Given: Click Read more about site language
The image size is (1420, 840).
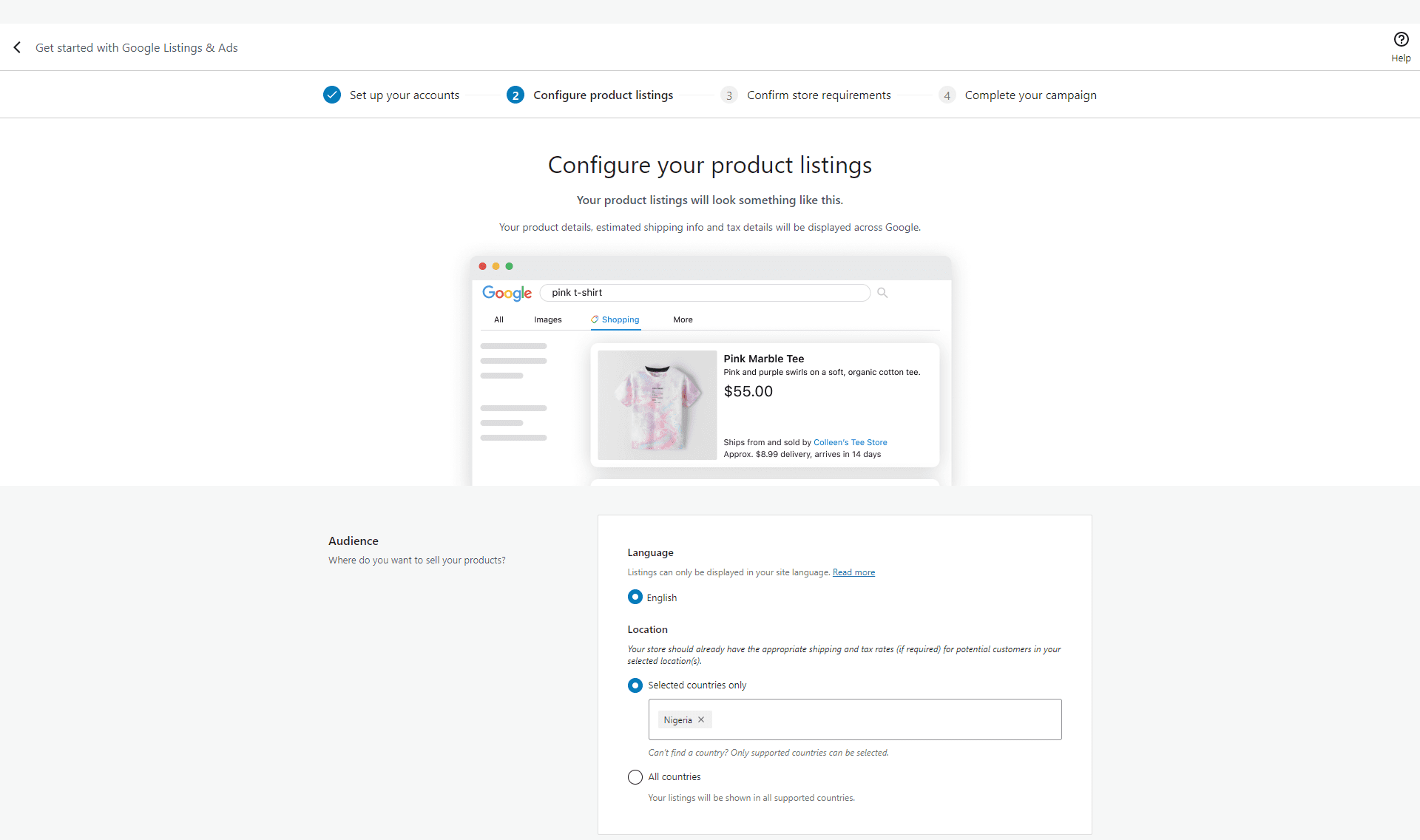Looking at the screenshot, I should tap(853, 572).
